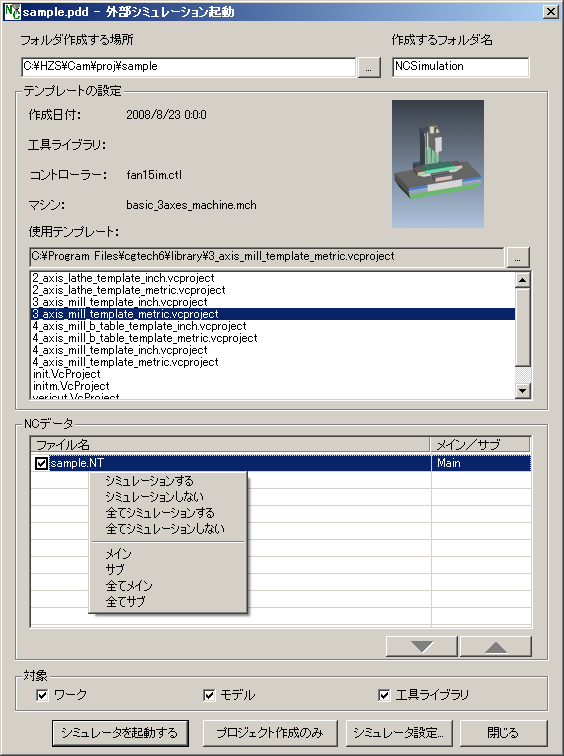Select 全てサブ in the context menu
Screen dimensions: 564x756
[x=125, y=602]
